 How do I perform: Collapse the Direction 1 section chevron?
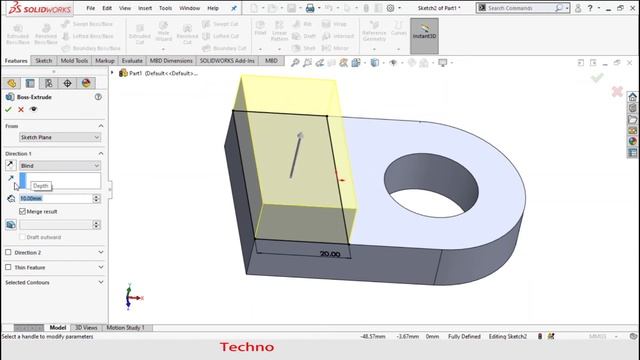point(101,153)
